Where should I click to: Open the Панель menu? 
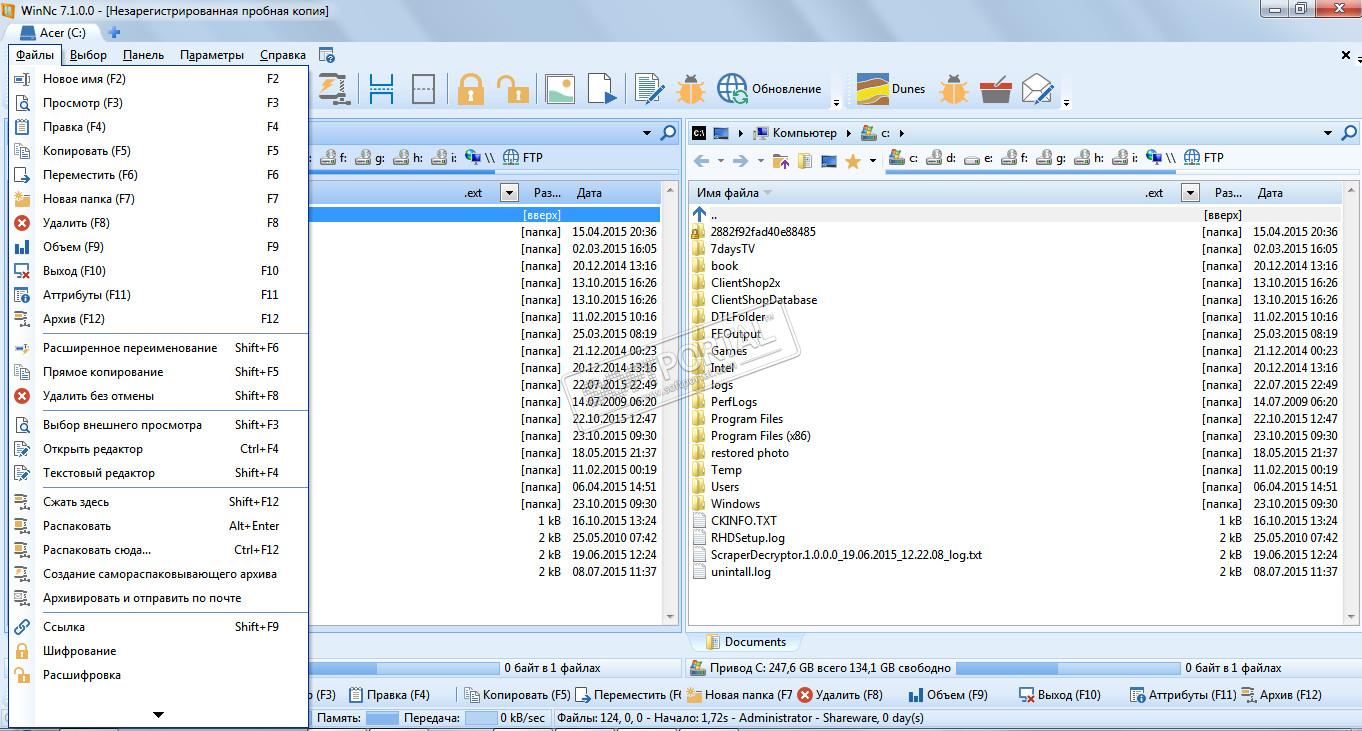[143, 56]
